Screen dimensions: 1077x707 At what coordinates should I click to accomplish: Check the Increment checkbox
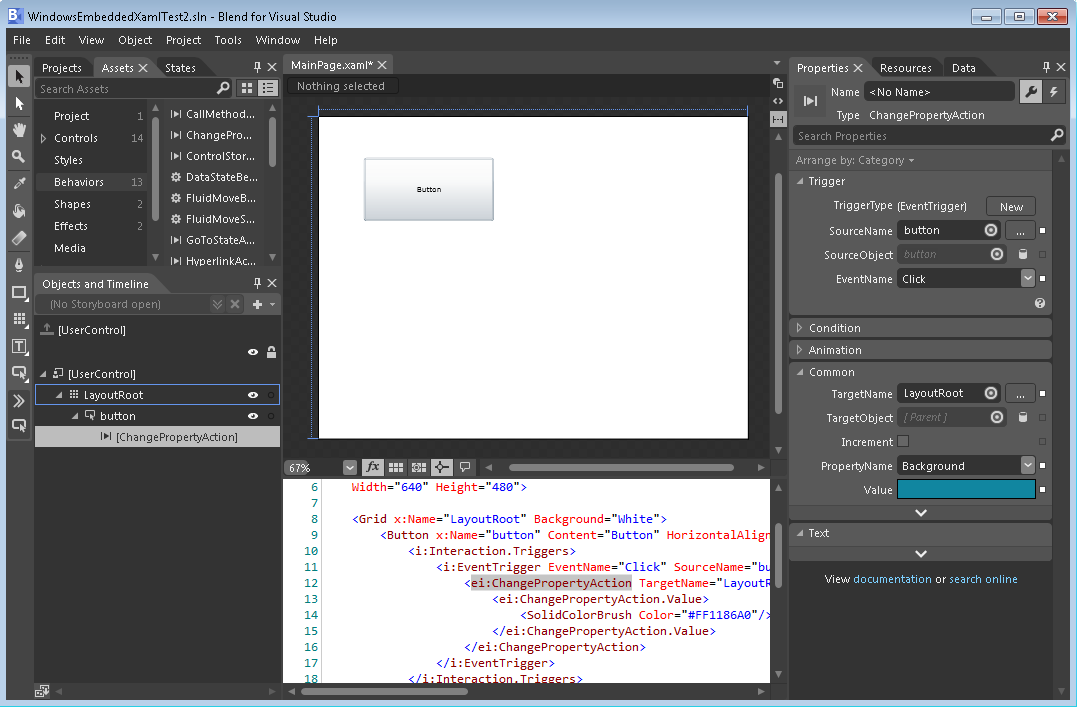coord(903,441)
